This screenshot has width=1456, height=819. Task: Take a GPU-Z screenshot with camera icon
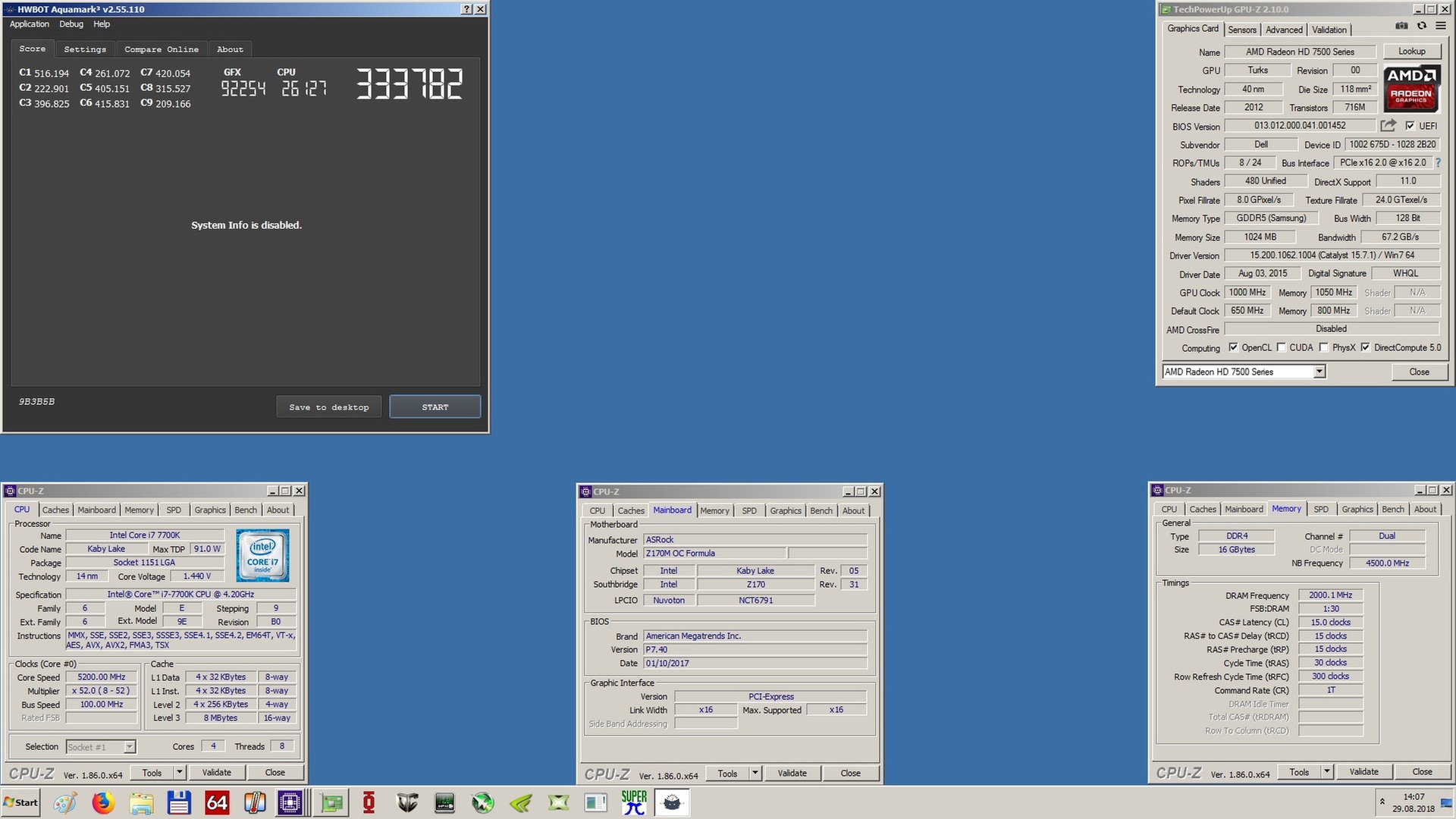coord(1401,26)
